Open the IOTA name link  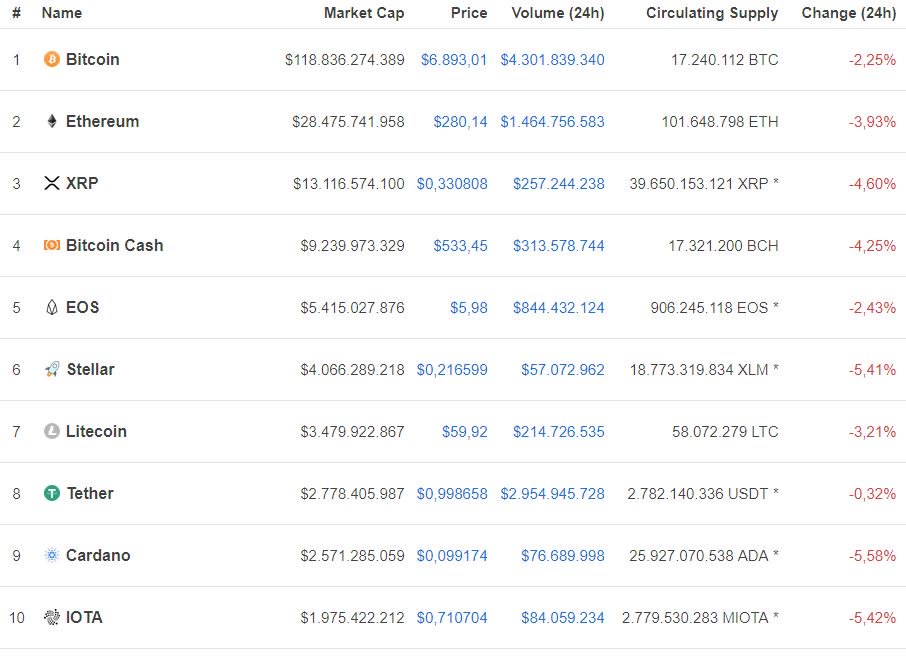84,617
